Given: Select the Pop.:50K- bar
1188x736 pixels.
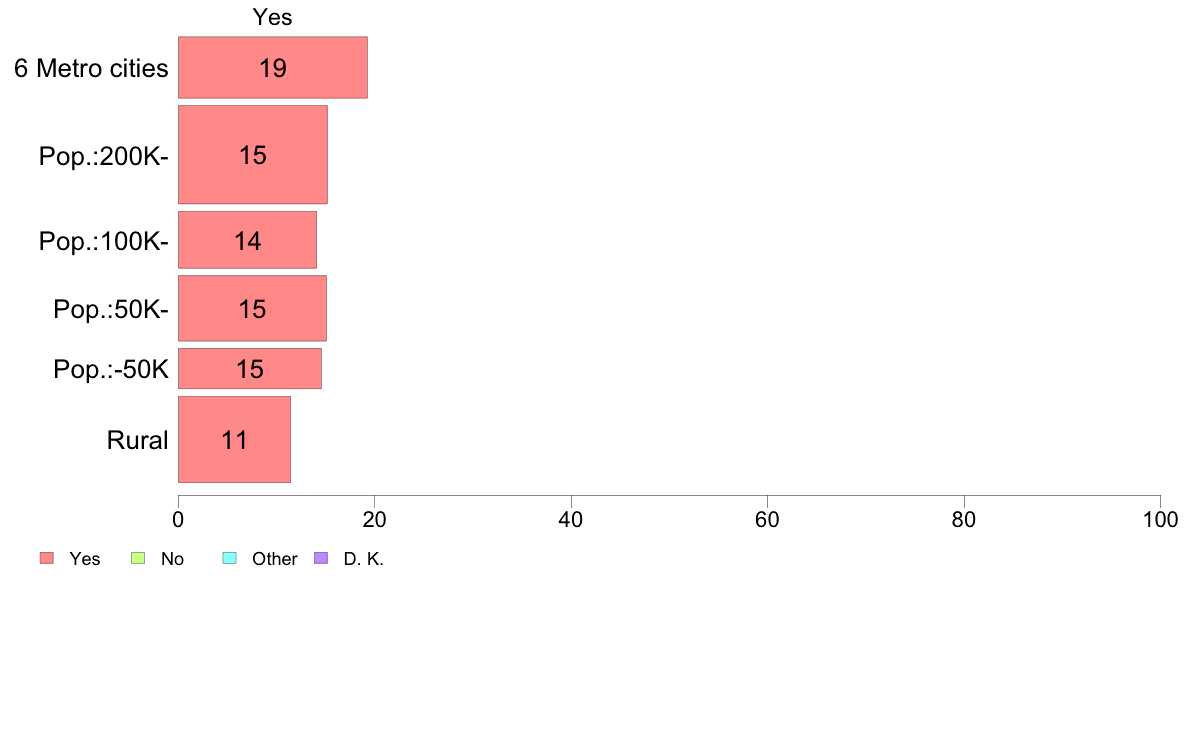Looking at the screenshot, I should 252,308.
